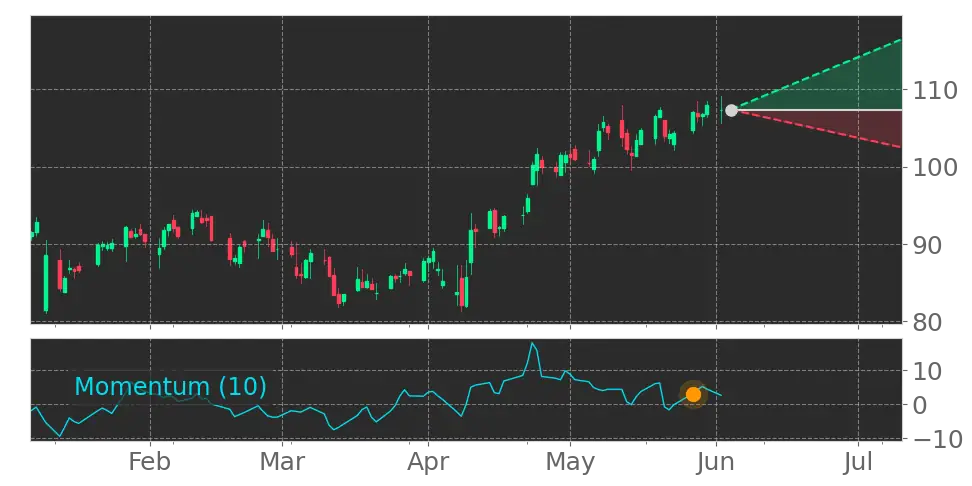The height and width of the screenshot is (486, 972).
Task: Click the momentum line's highest peak in late April
Action: [532, 343]
